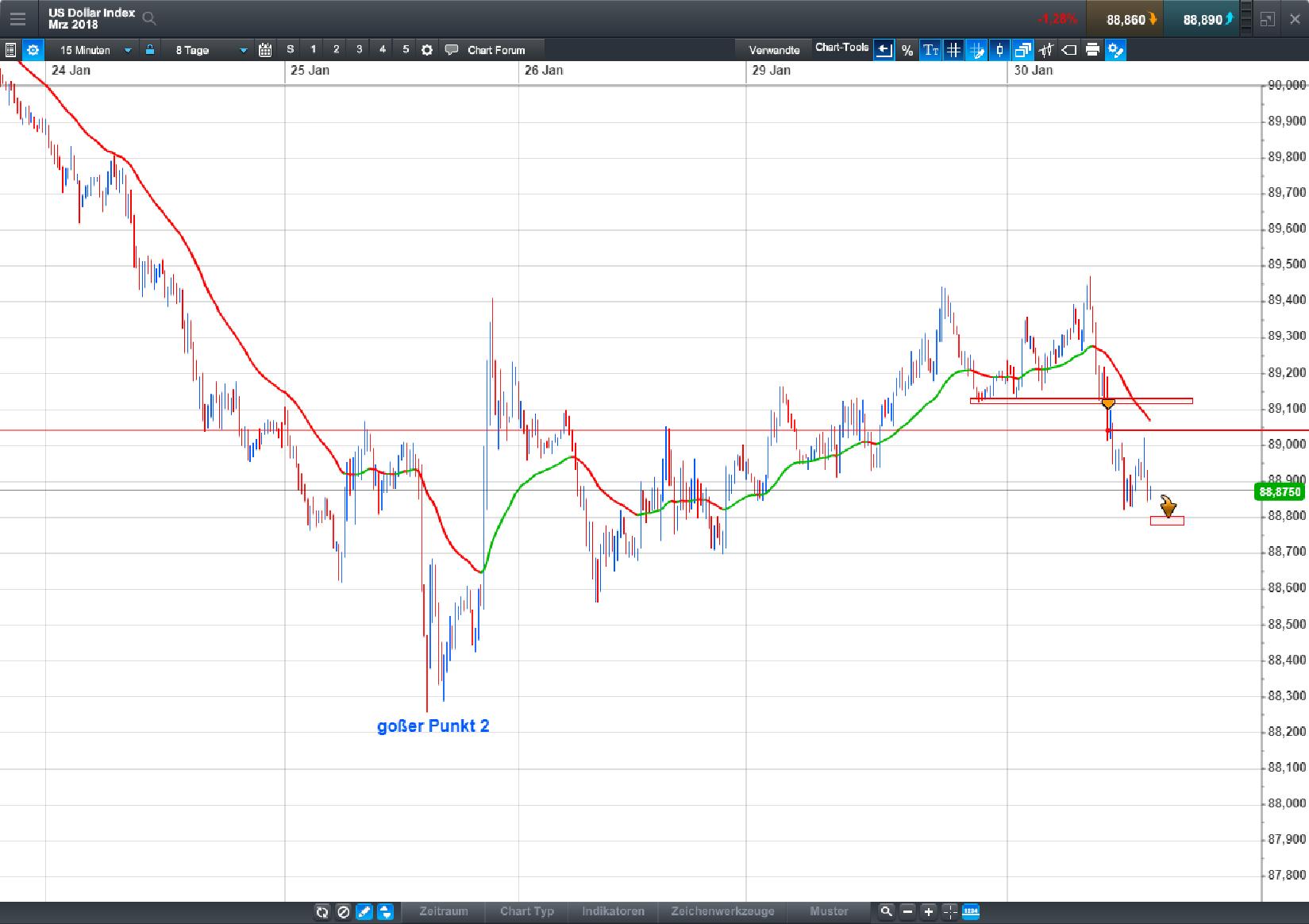Open the data list panel icon

pos(10,50)
